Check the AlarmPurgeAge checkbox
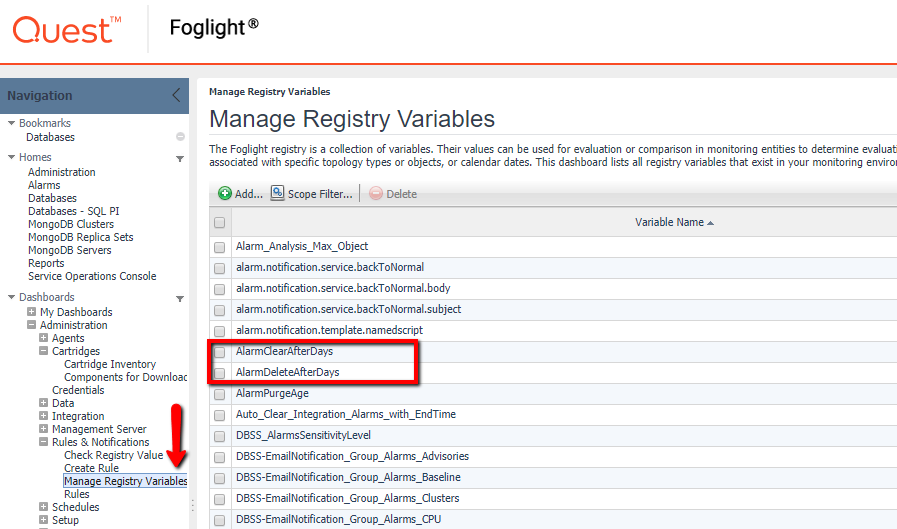The width and height of the screenshot is (897, 529). pos(219,394)
